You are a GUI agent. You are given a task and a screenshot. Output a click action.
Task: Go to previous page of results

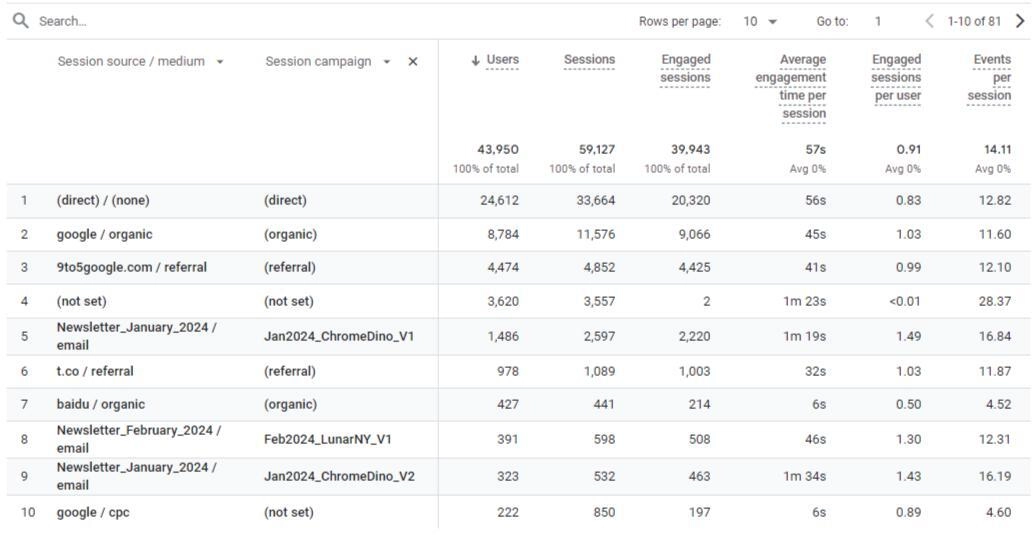[x=929, y=21]
